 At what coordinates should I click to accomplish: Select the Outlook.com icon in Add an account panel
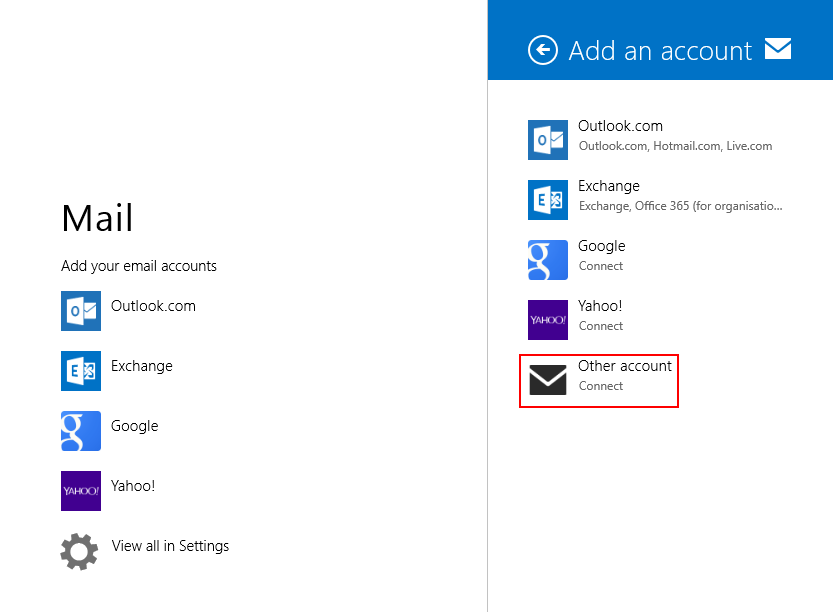click(548, 140)
